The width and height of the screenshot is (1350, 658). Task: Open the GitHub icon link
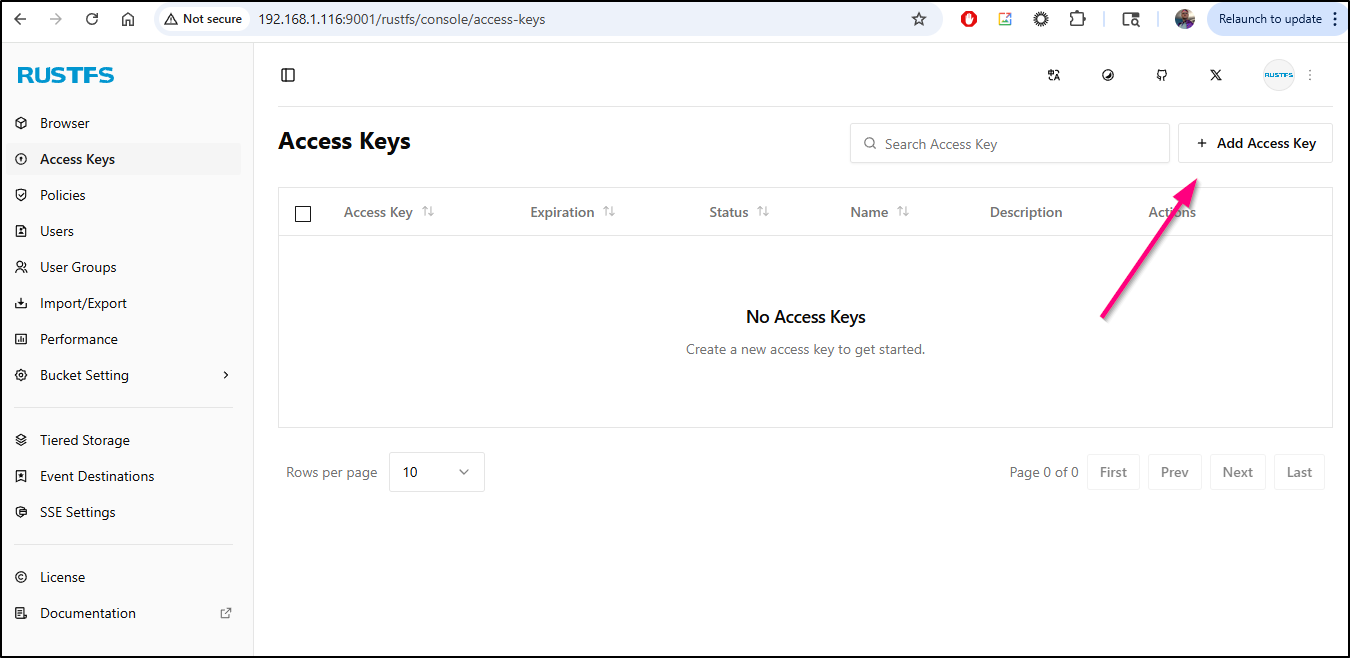[1162, 75]
